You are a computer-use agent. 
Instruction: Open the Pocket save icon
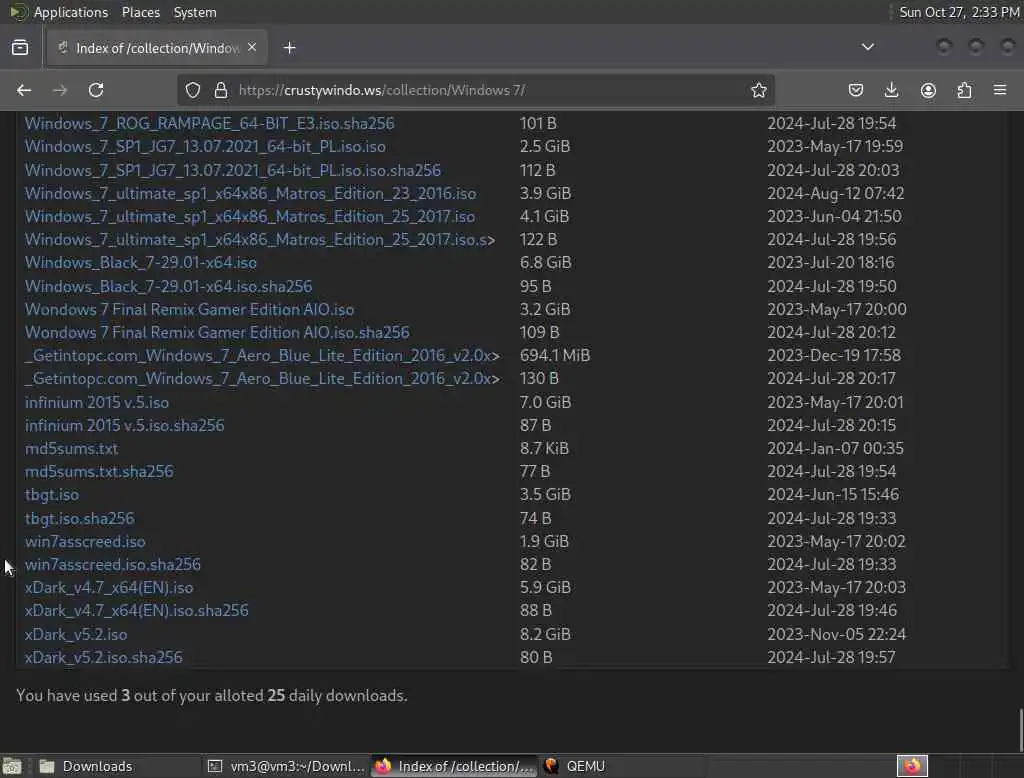point(856,90)
